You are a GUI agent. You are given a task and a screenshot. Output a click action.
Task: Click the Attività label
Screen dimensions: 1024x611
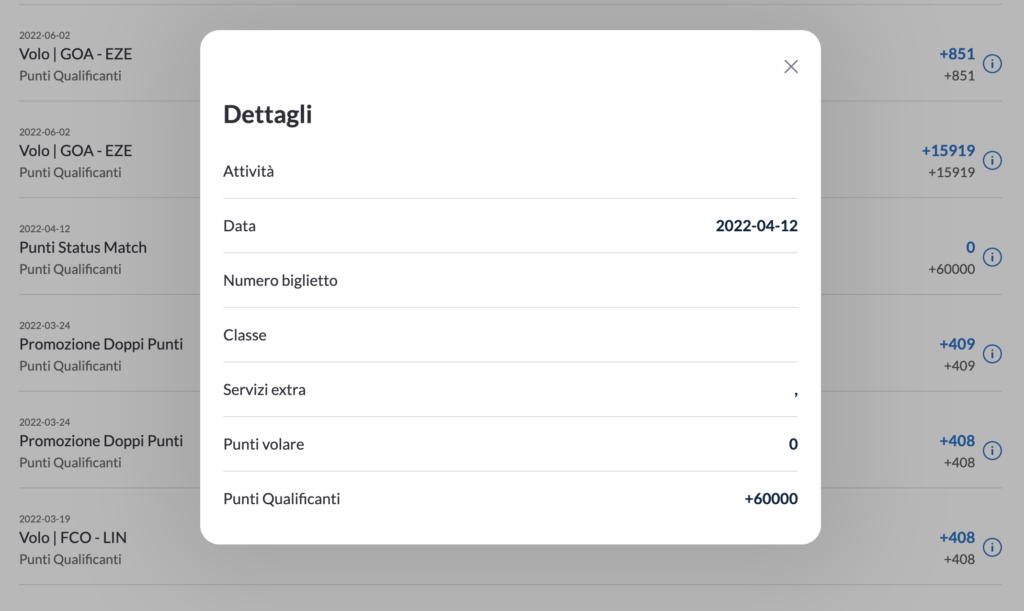(249, 171)
